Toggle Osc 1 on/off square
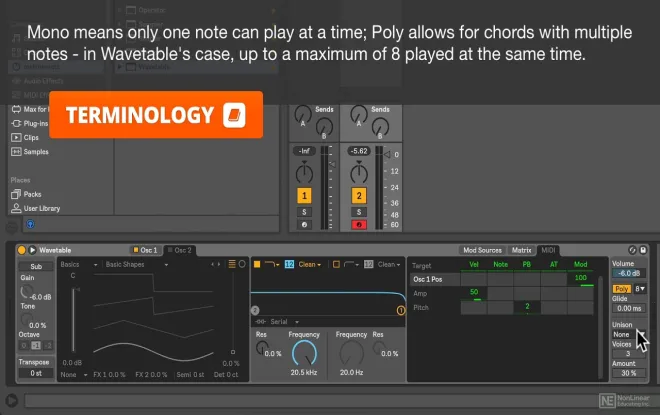The width and height of the screenshot is (660, 415). (x=136, y=250)
